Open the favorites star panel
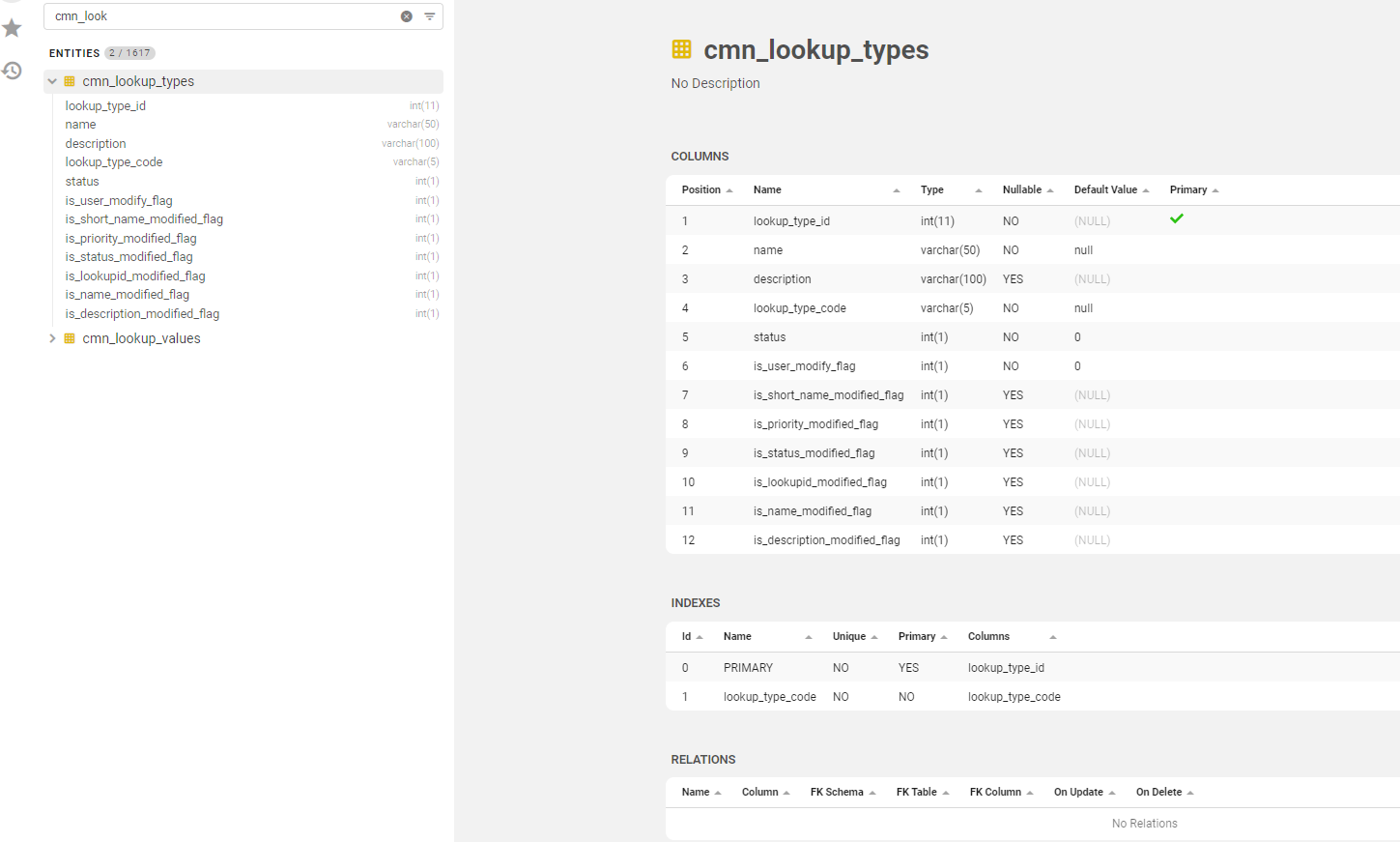The image size is (1400, 842). point(12,28)
